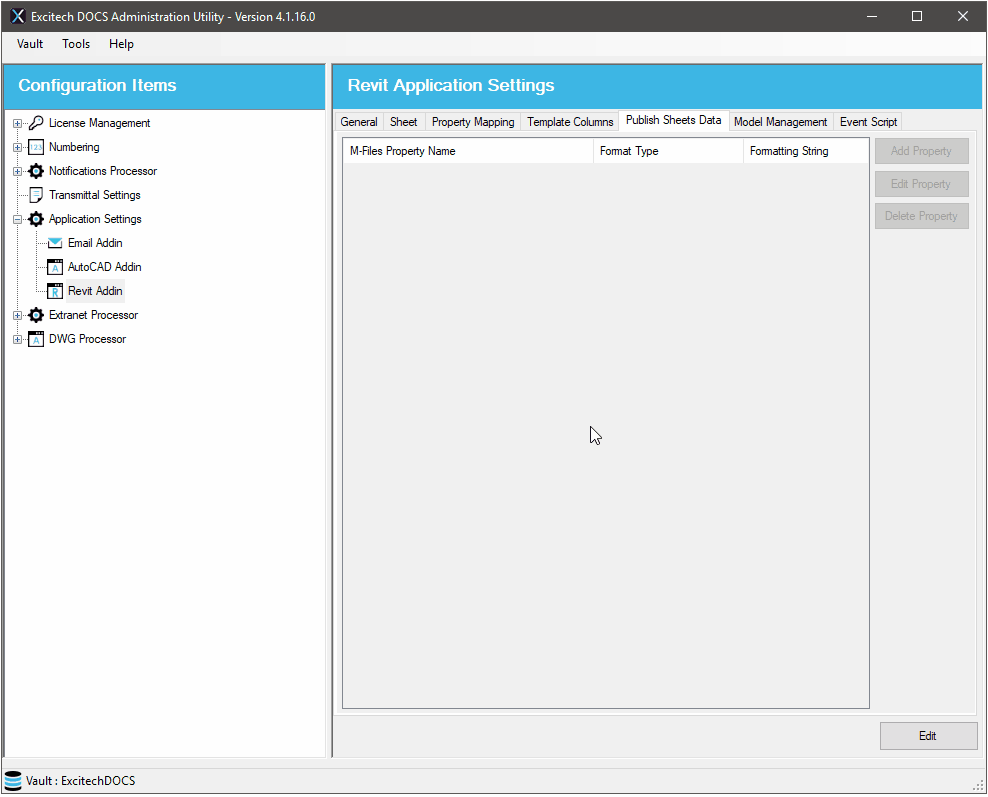The height and width of the screenshot is (797, 988).
Task: Select the DWG Processor icon
Action: pos(36,339)
